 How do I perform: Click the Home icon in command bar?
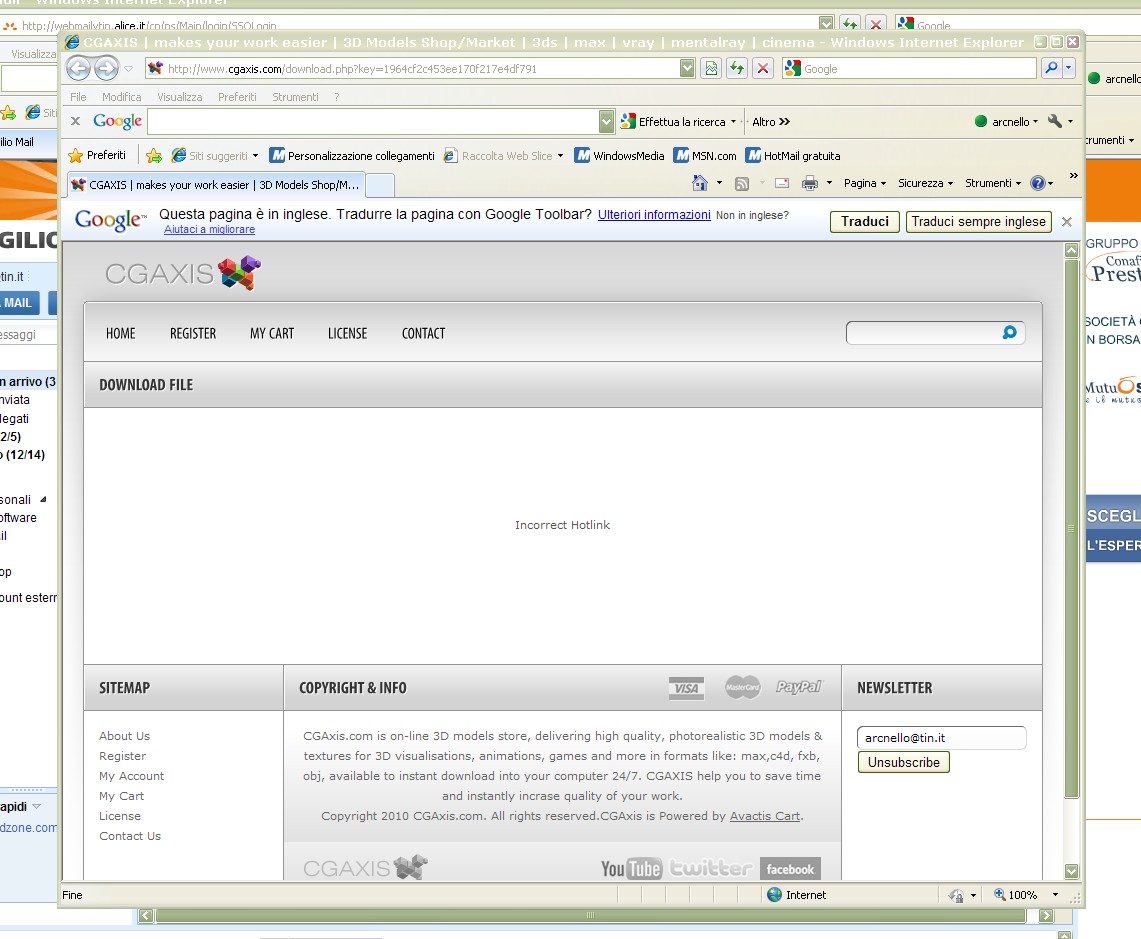click(699, 183)
